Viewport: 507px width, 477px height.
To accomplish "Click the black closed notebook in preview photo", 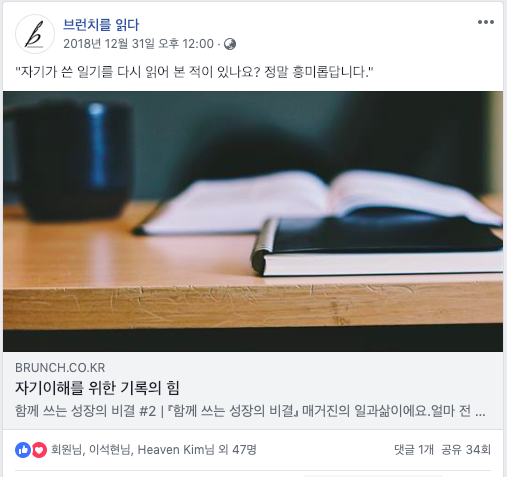I will pyautogui.click(x=377, y=247).
